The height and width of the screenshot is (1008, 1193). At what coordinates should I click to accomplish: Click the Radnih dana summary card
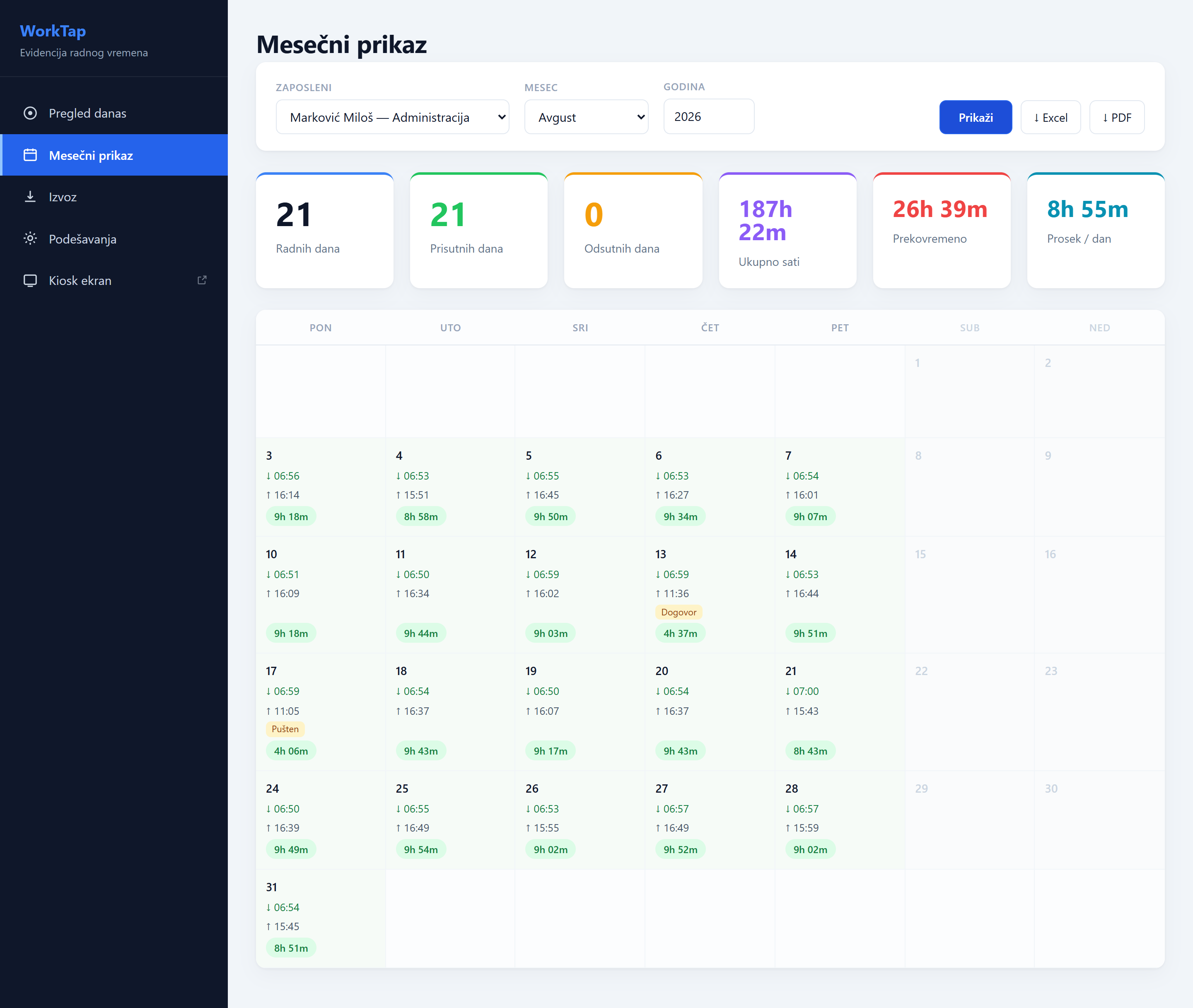[x=325, y=230]
